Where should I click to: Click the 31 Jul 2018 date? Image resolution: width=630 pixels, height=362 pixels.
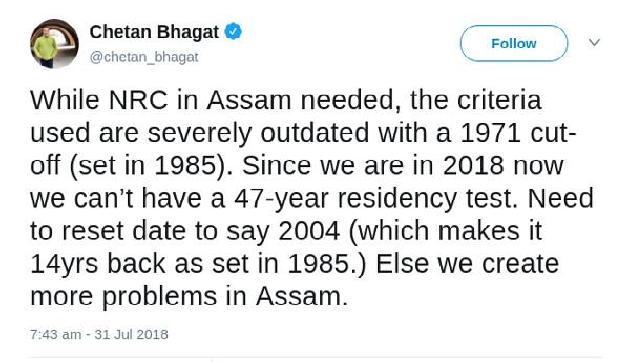131,334
